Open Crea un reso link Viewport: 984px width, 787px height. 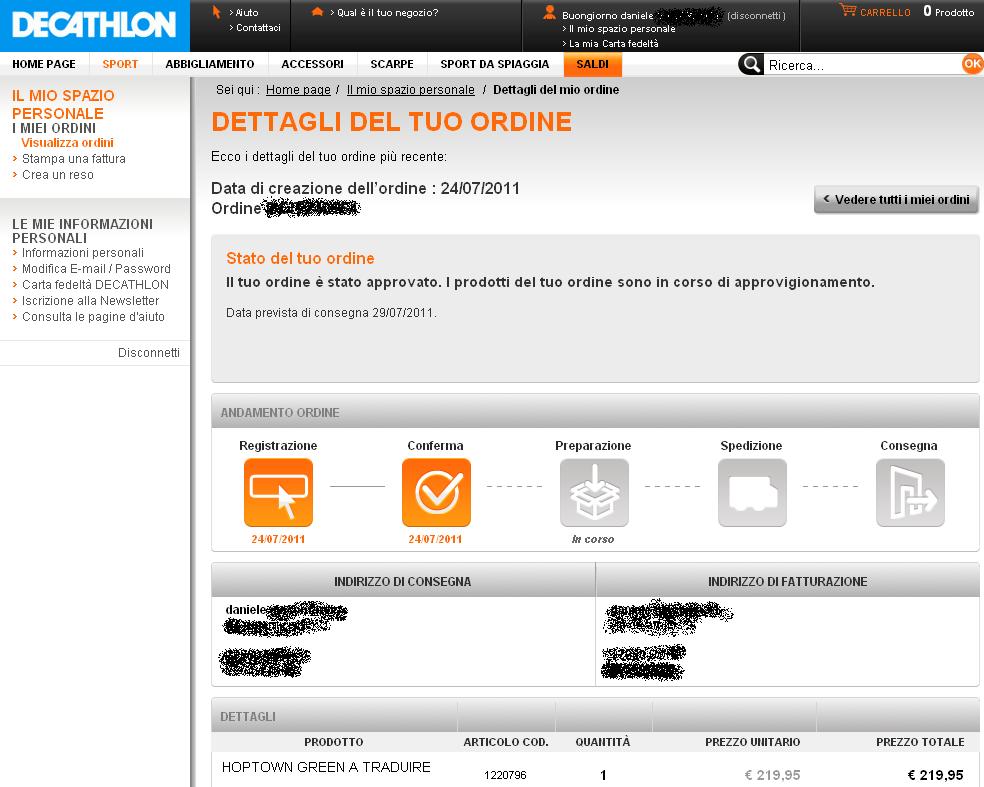point(58,175)
